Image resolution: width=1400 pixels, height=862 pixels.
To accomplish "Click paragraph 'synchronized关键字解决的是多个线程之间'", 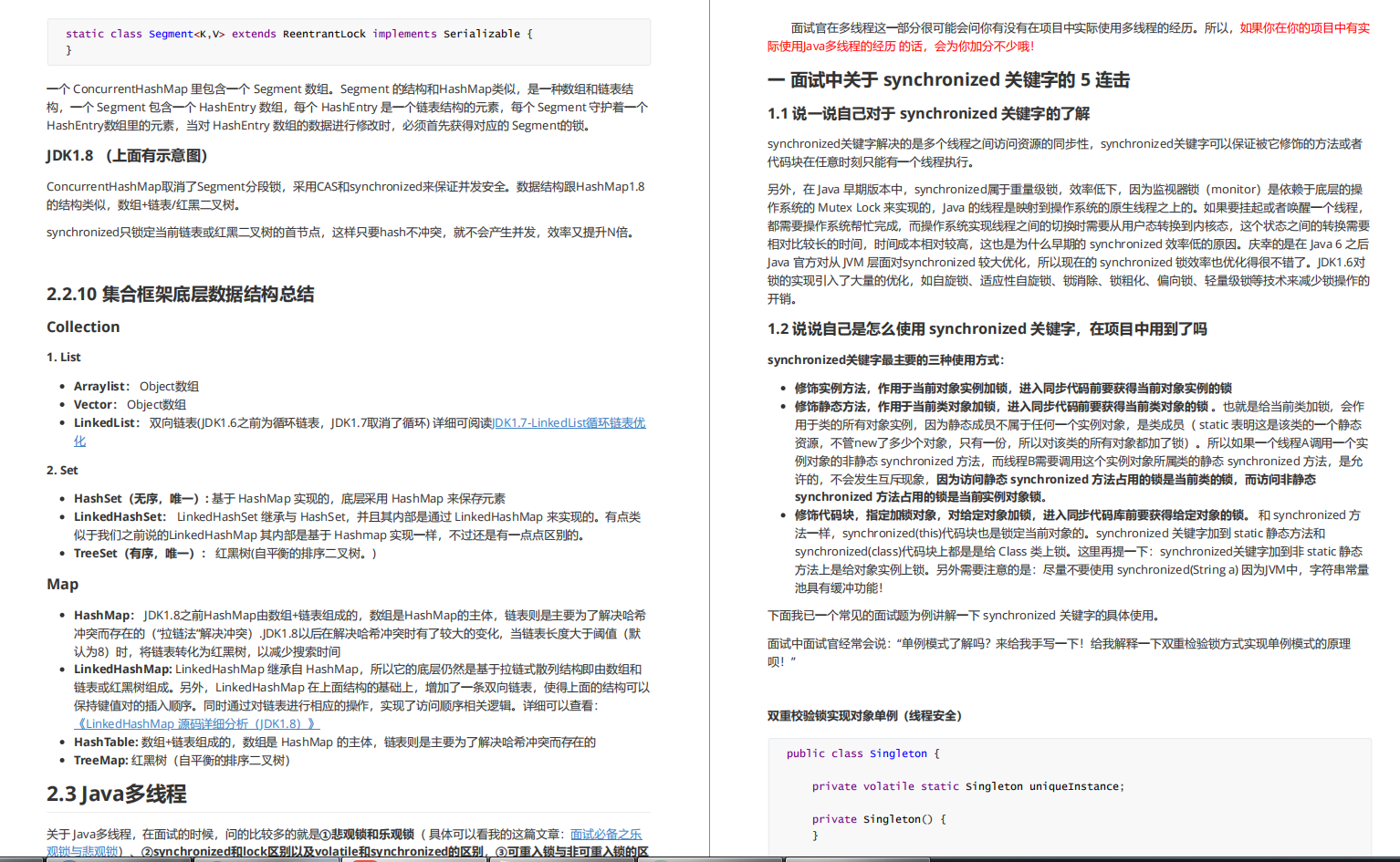I will tap(1065, 153).
